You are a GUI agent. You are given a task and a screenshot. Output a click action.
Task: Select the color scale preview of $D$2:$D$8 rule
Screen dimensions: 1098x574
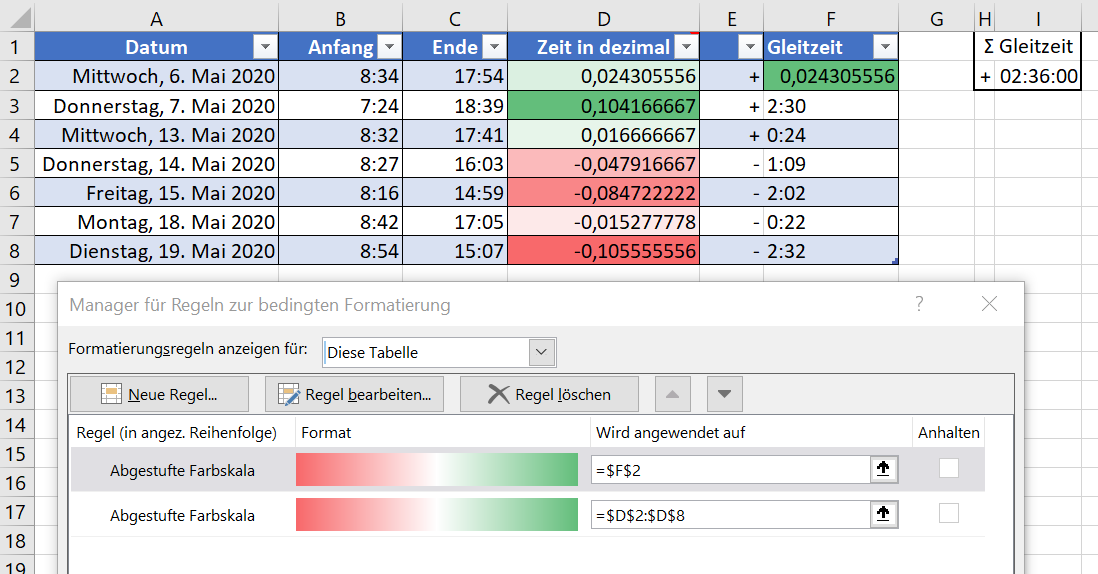437,514
